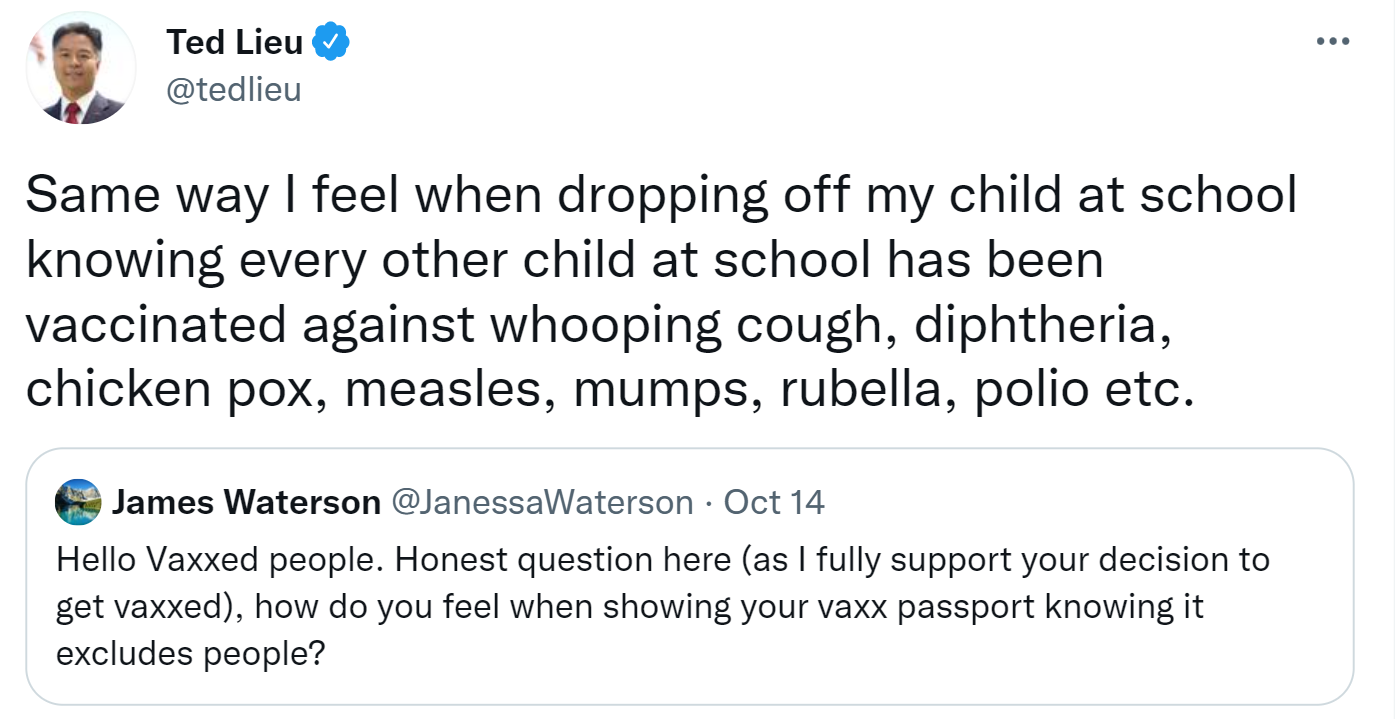Click the line starting "knowing every other child"
The height and width of the screenshot is (719, 1395).
565,261
